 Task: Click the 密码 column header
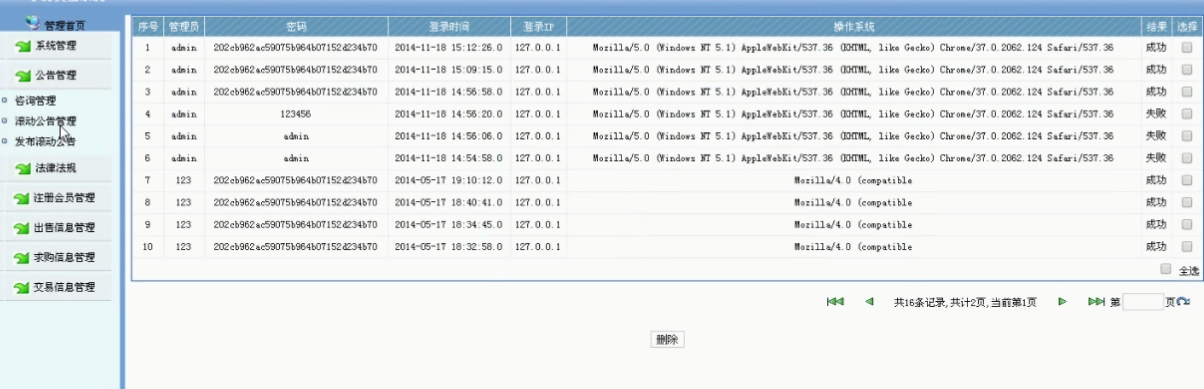tap(296, 26)
